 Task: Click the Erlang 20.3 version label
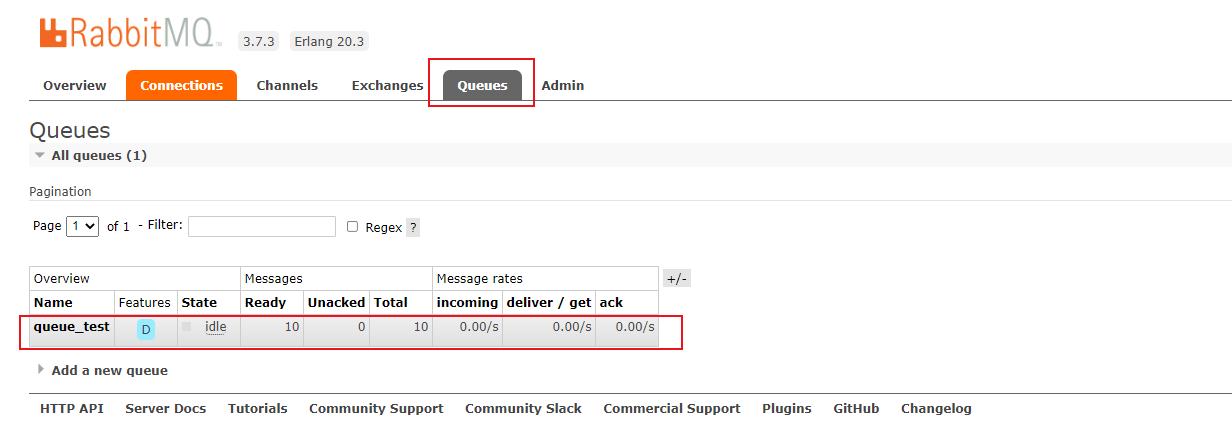pos(329,41)
